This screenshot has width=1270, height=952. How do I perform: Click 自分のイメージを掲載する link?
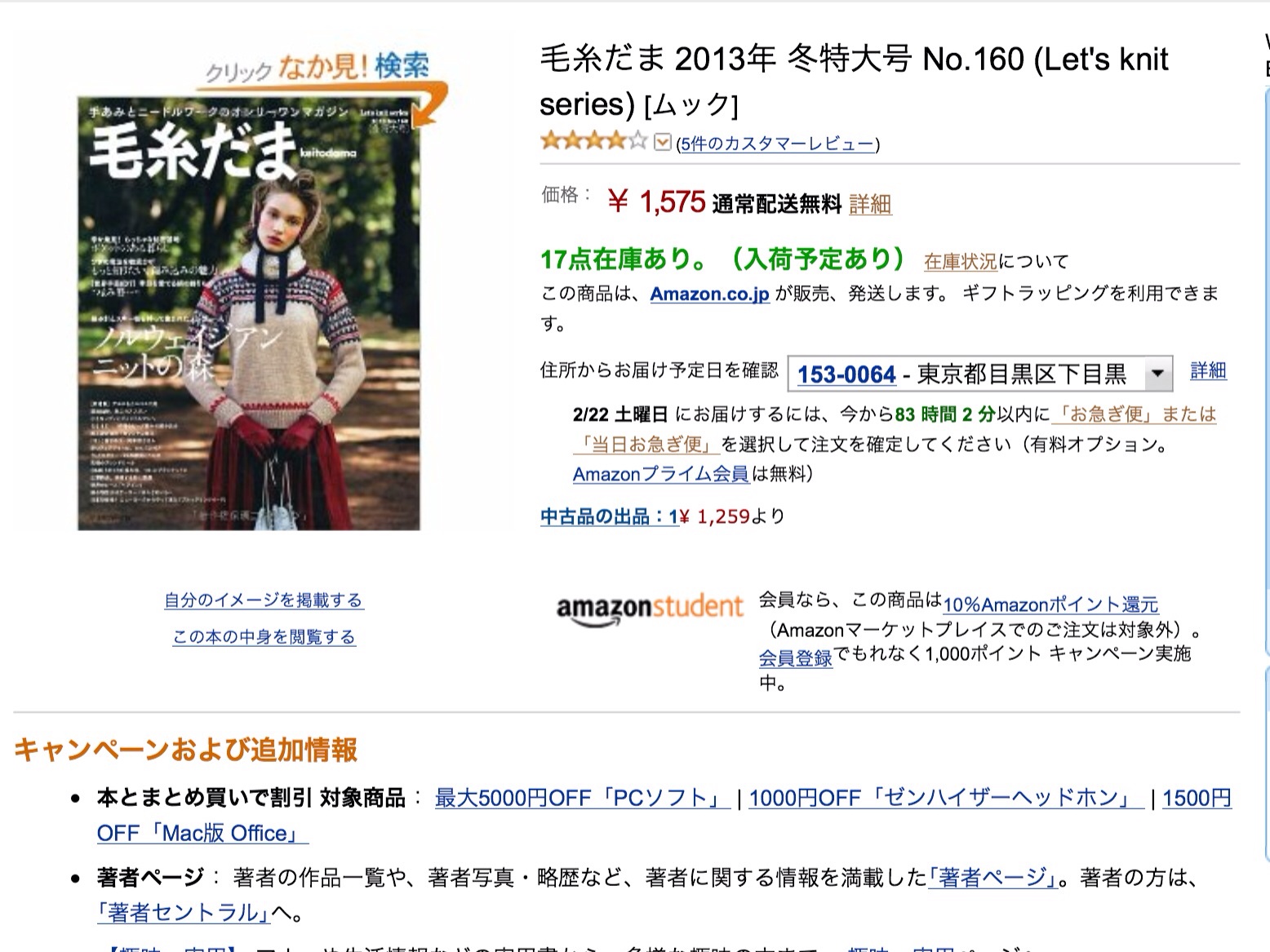coord(264,600)
